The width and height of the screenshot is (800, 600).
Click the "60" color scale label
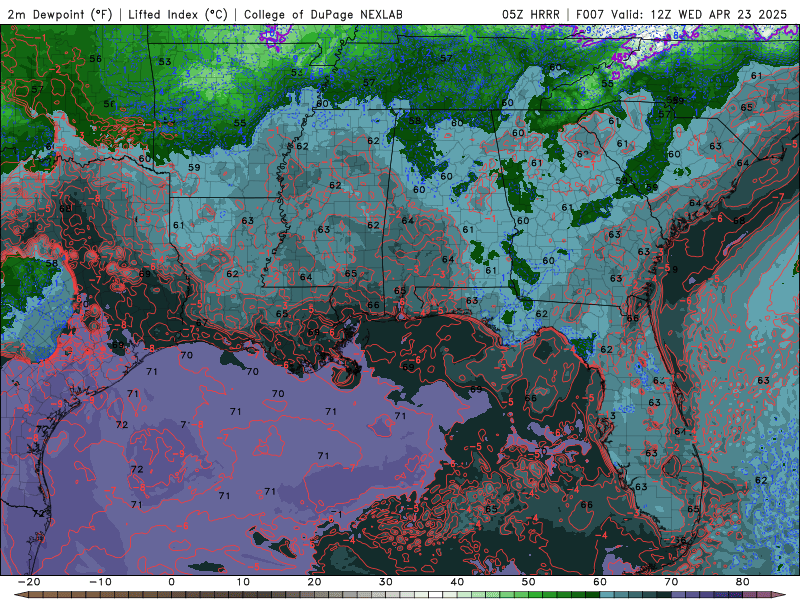(600, 582)
